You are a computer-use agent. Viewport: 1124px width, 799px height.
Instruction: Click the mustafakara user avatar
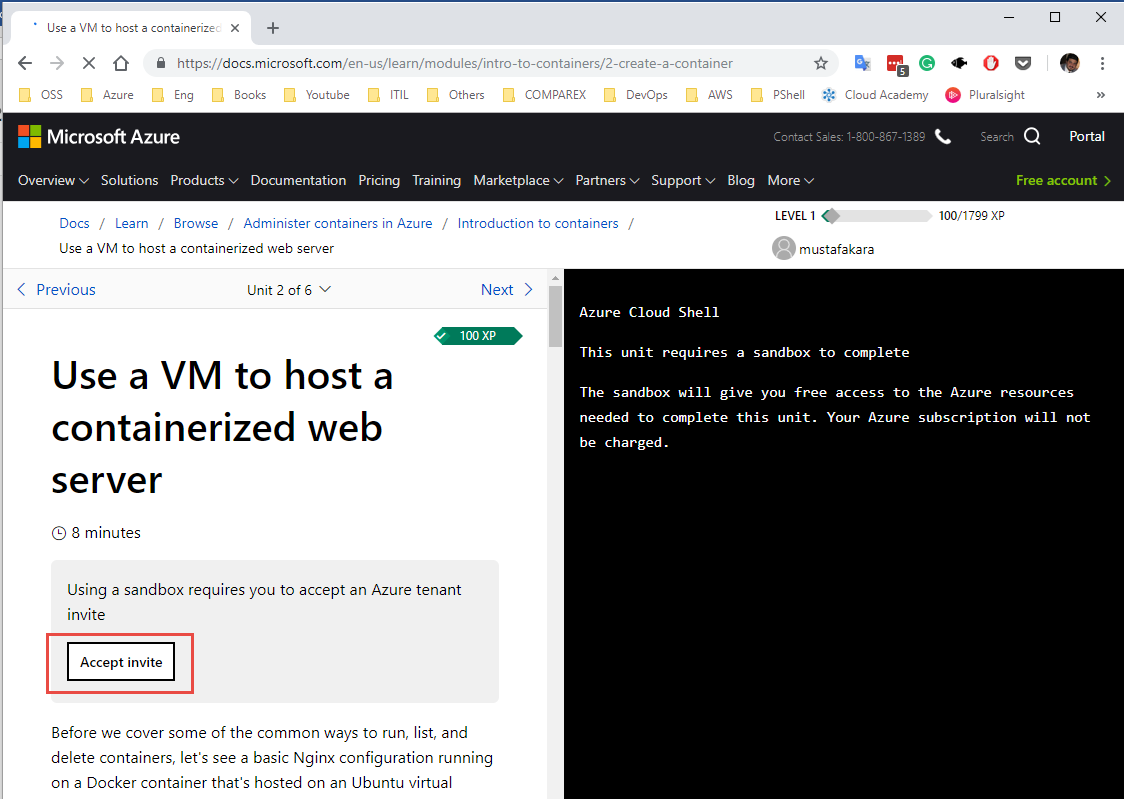(784, 248)
